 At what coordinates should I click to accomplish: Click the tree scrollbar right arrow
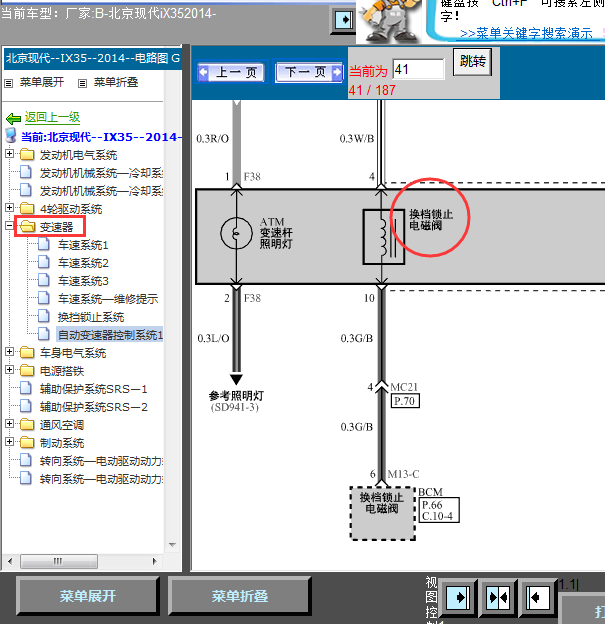(155, 561)
